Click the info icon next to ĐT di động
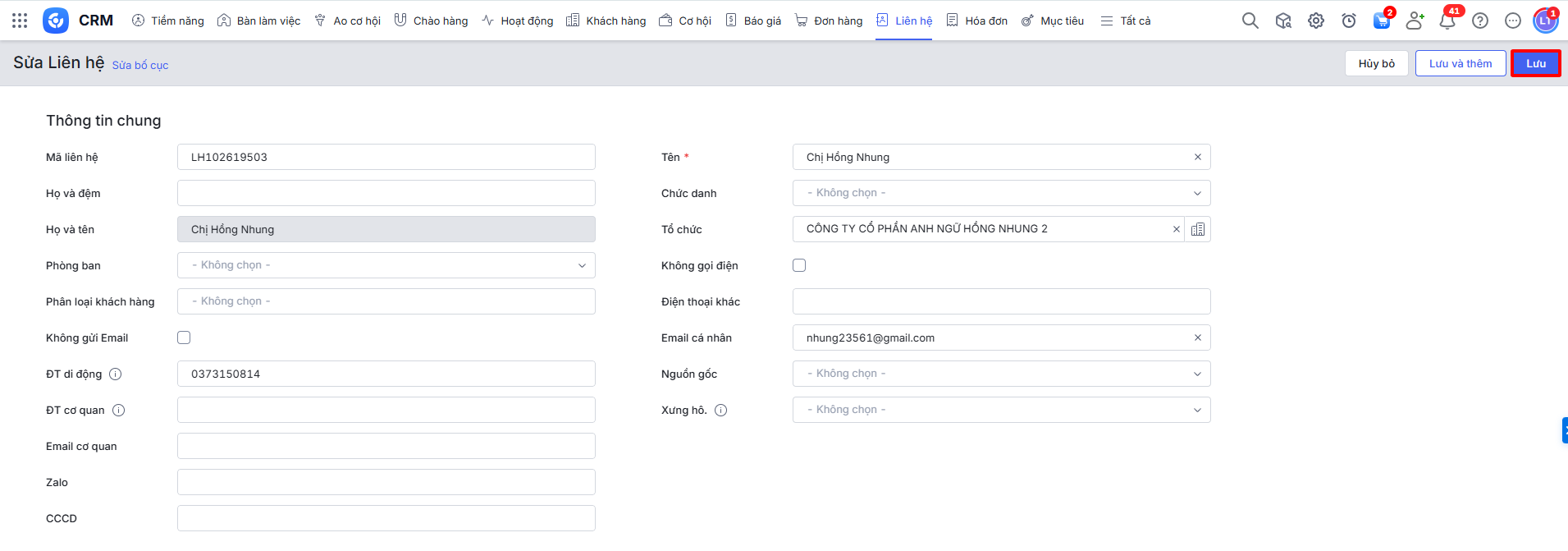Image resolution: width=1568 pixels, height=551 pixels. click(116, 374)
